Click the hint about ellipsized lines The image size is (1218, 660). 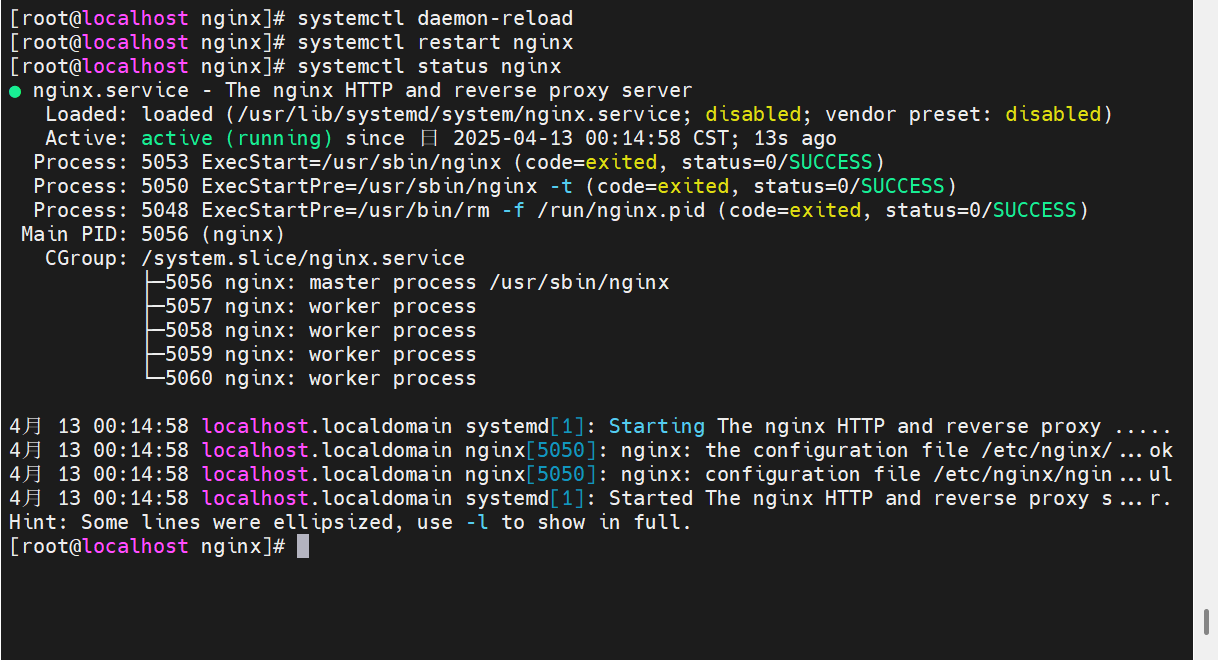click(350, 522)
